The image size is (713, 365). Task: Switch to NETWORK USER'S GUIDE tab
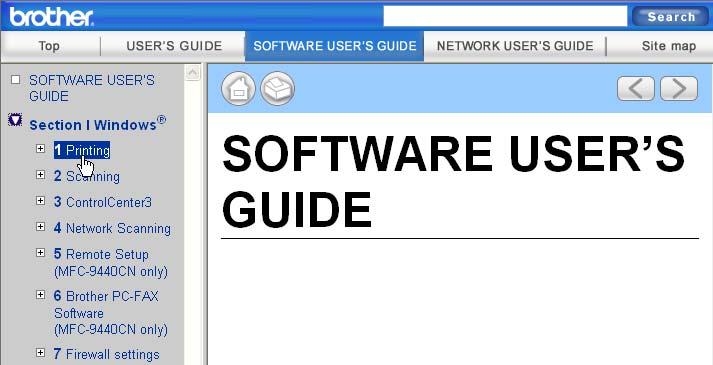515,46
